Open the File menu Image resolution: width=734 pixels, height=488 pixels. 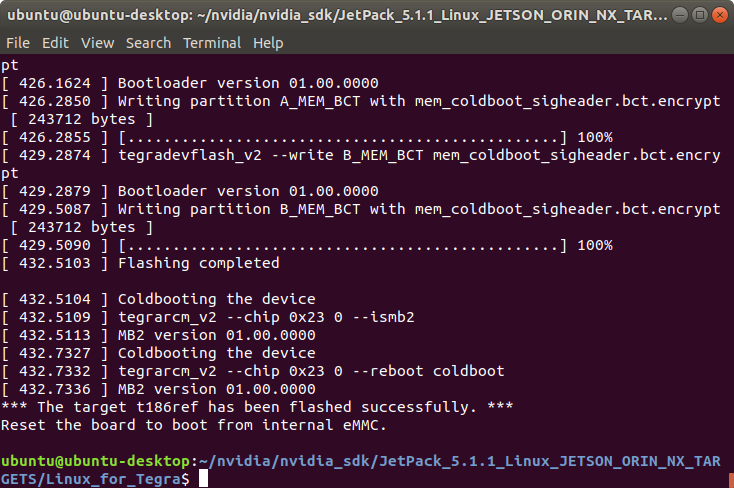(x=18, y=43)
